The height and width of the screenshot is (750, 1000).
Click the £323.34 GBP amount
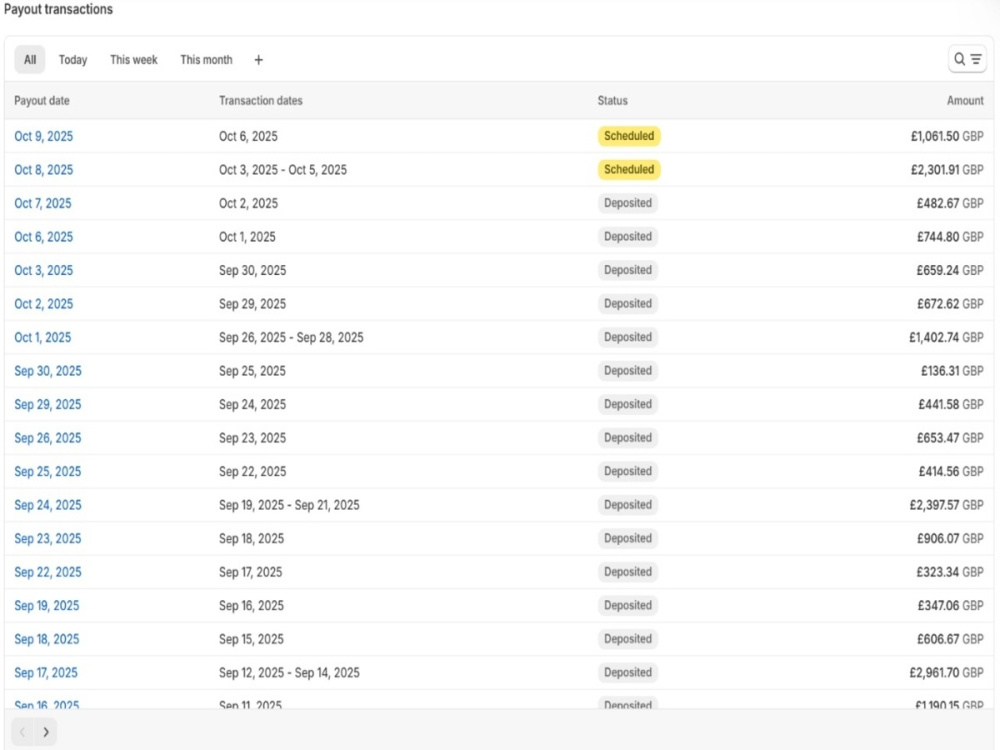click(x=950, y=572)
